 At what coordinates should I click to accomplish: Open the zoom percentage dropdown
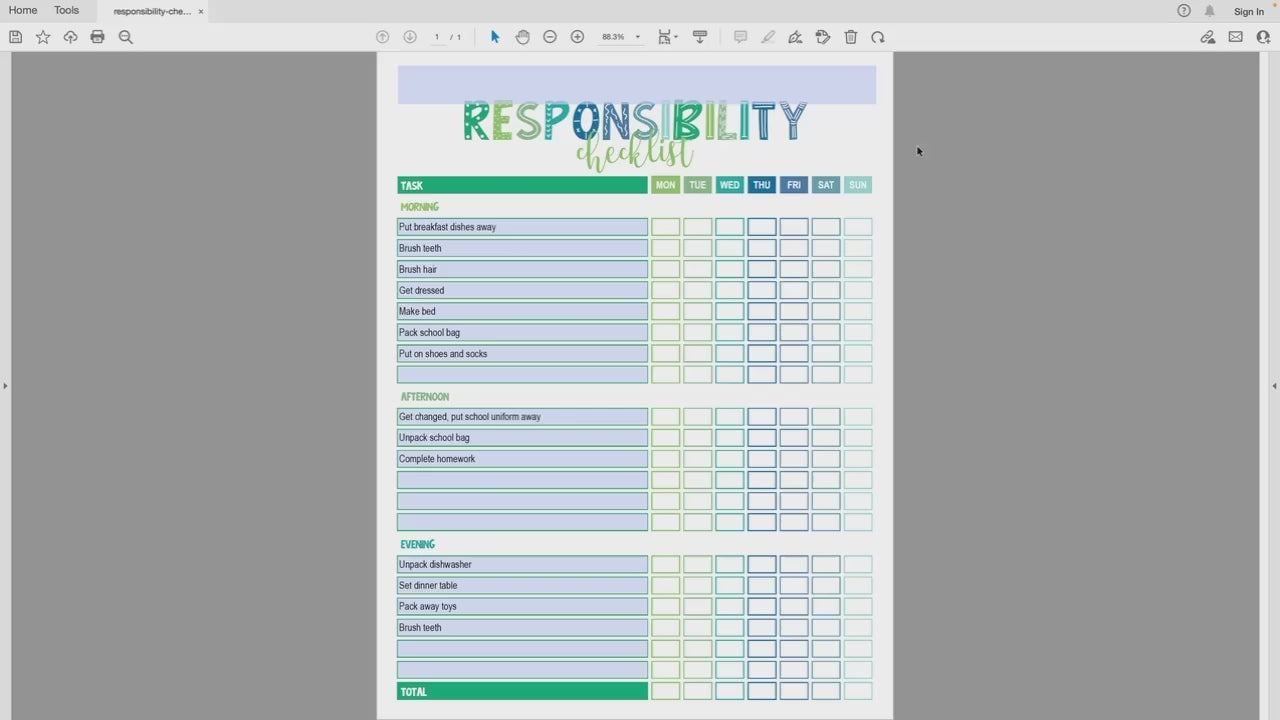pos(637,37)
